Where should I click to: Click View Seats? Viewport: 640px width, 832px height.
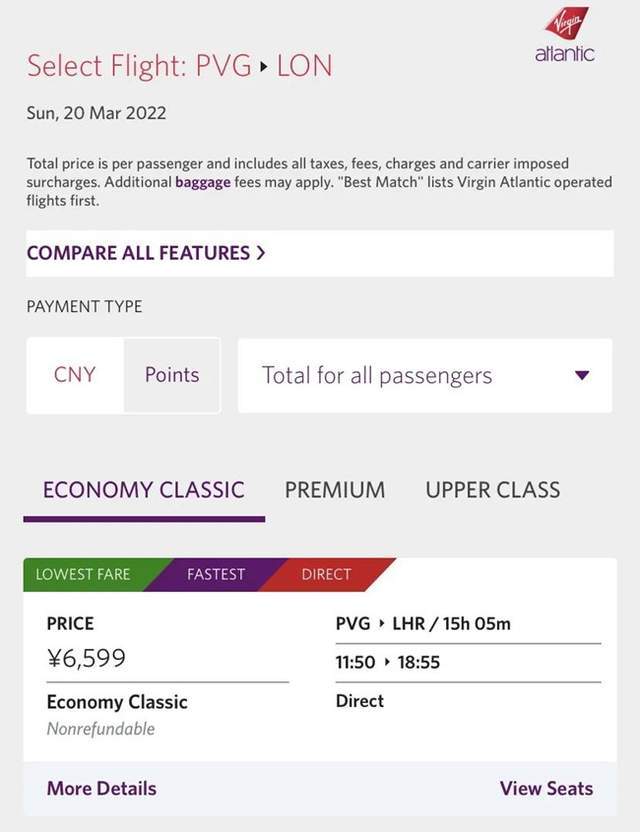(x=547, y=788)
